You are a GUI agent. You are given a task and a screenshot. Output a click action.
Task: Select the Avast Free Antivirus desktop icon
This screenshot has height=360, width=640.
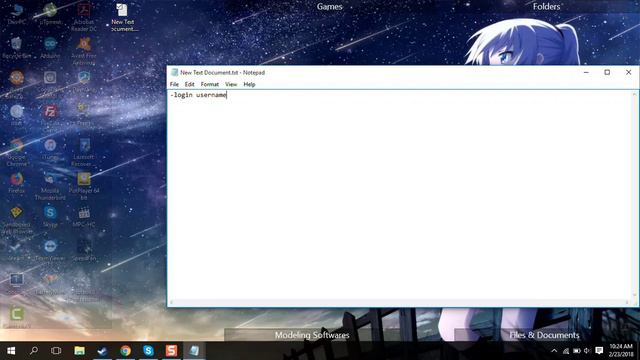[84, 51]
